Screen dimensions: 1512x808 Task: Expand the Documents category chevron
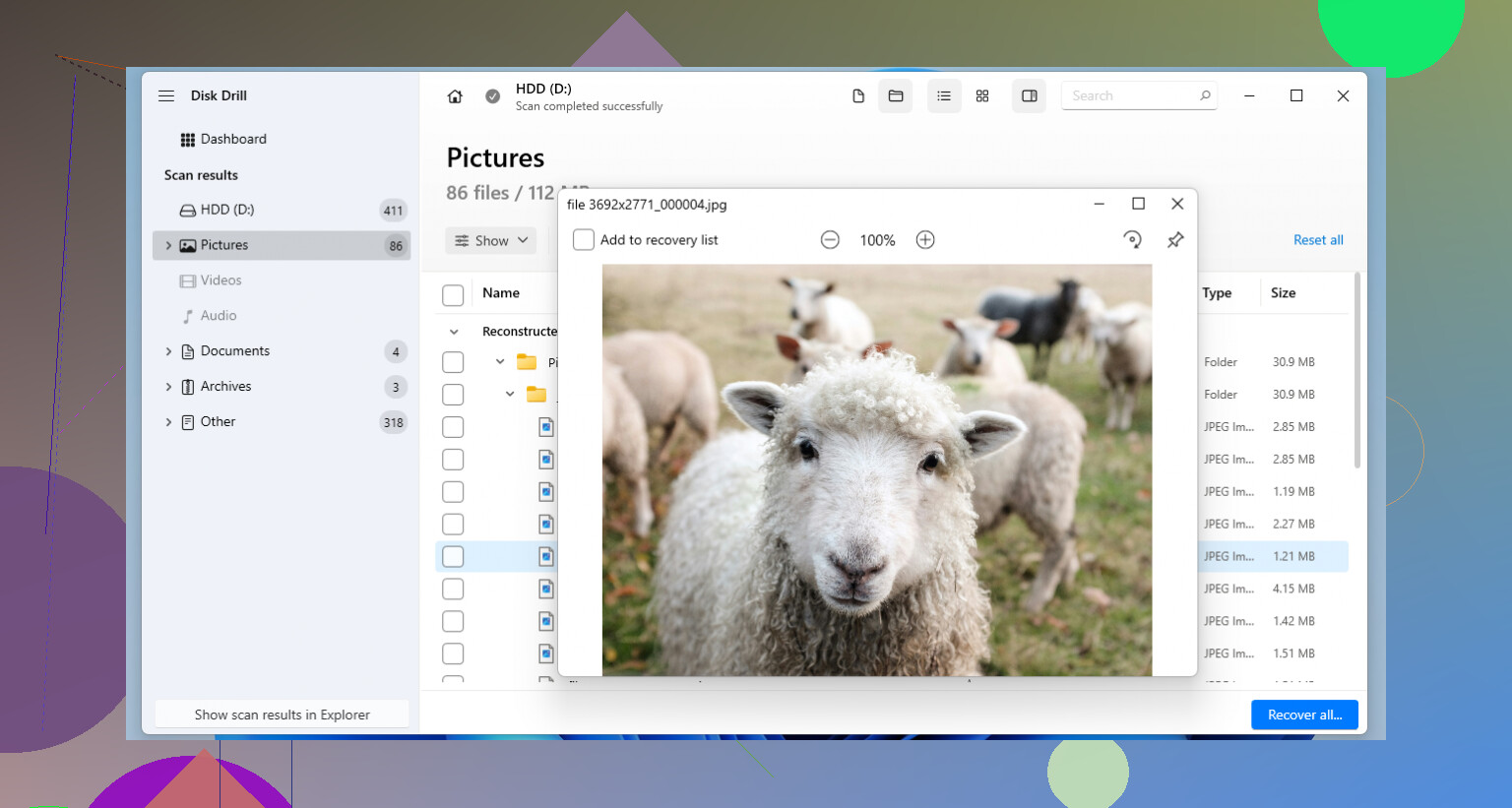(x=168, y=351)
